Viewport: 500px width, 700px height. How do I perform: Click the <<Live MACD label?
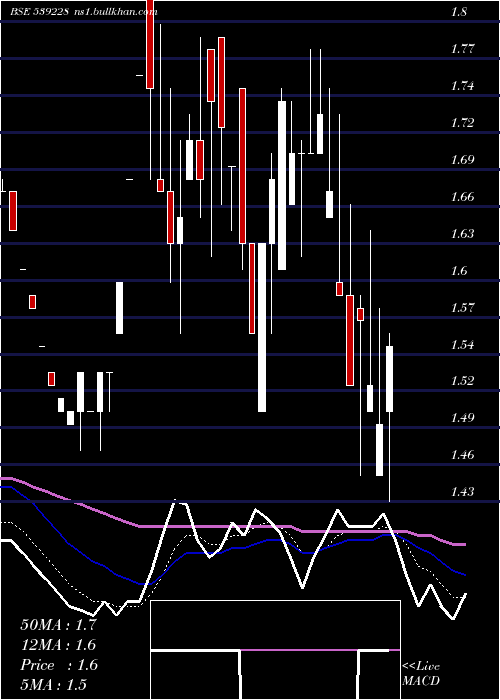pyautogui.click(x=421, y=674)
